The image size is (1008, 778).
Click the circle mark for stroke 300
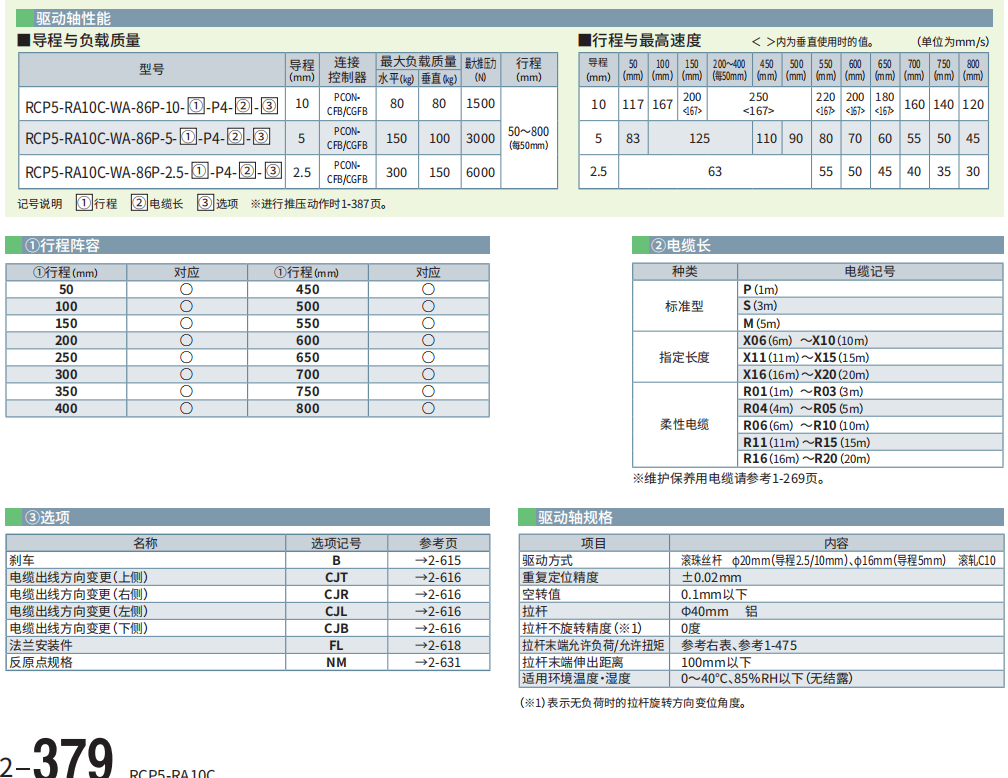coord(186,374)
